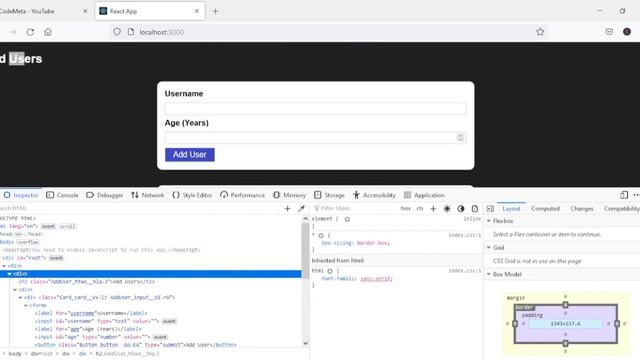Screen dimensions: 640x360
Task: Bookmark this page with the star icon
Action: [x=540, y=32]
